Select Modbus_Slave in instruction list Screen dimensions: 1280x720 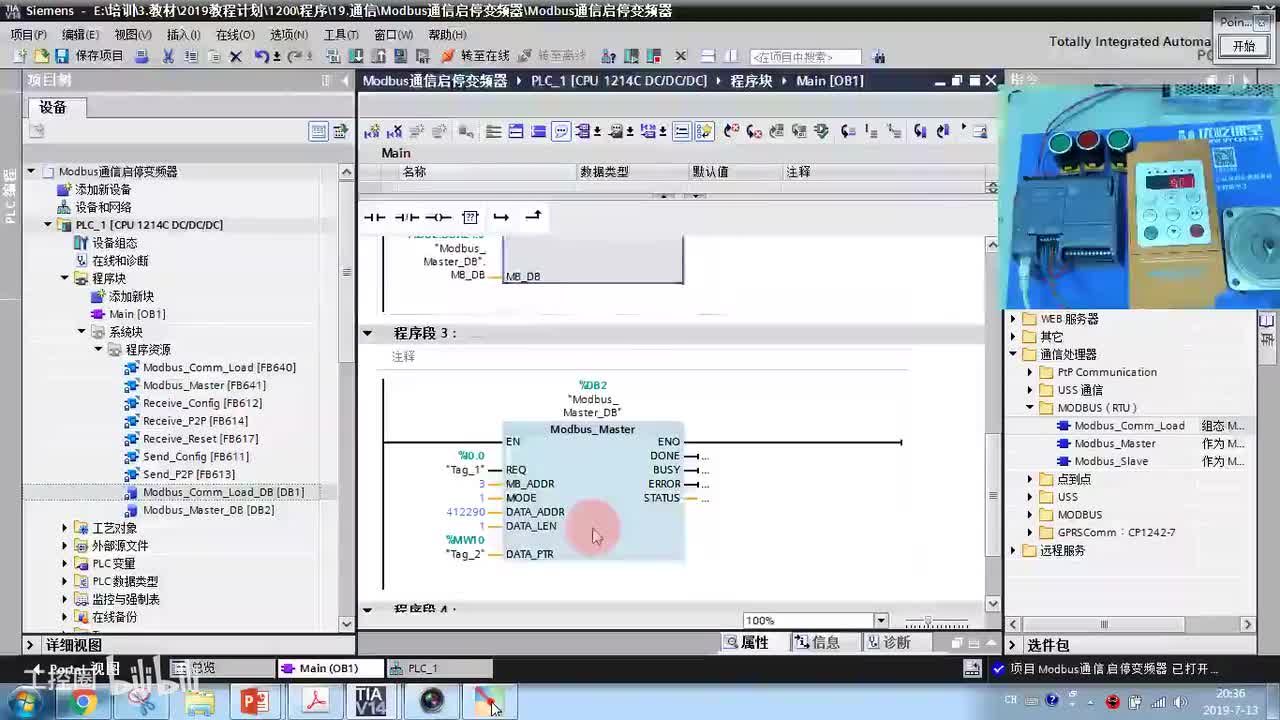click(x=1111, y=461)
